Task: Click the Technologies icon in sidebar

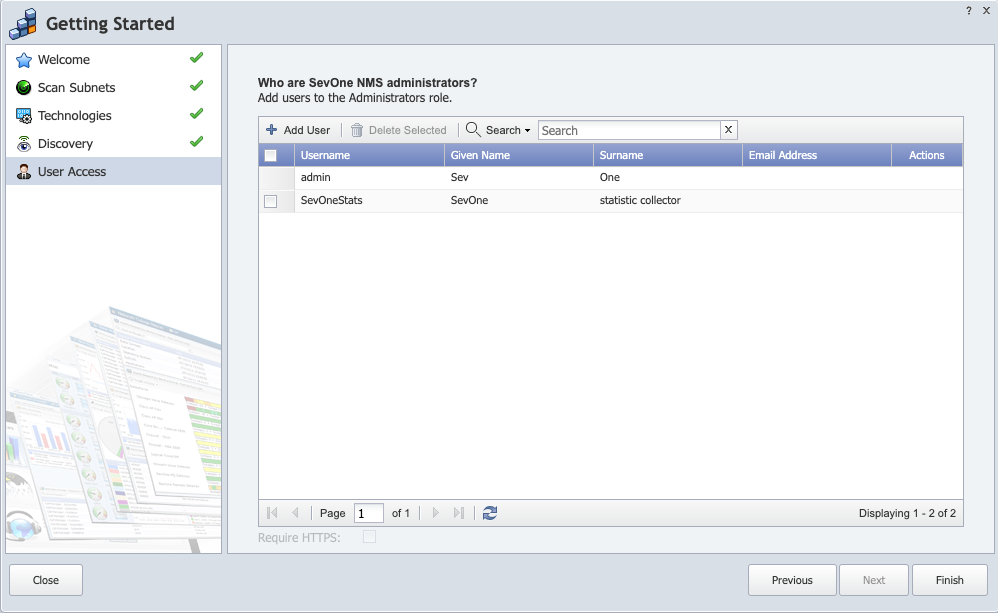Action: pyautogui.click(x=24, y=116)
